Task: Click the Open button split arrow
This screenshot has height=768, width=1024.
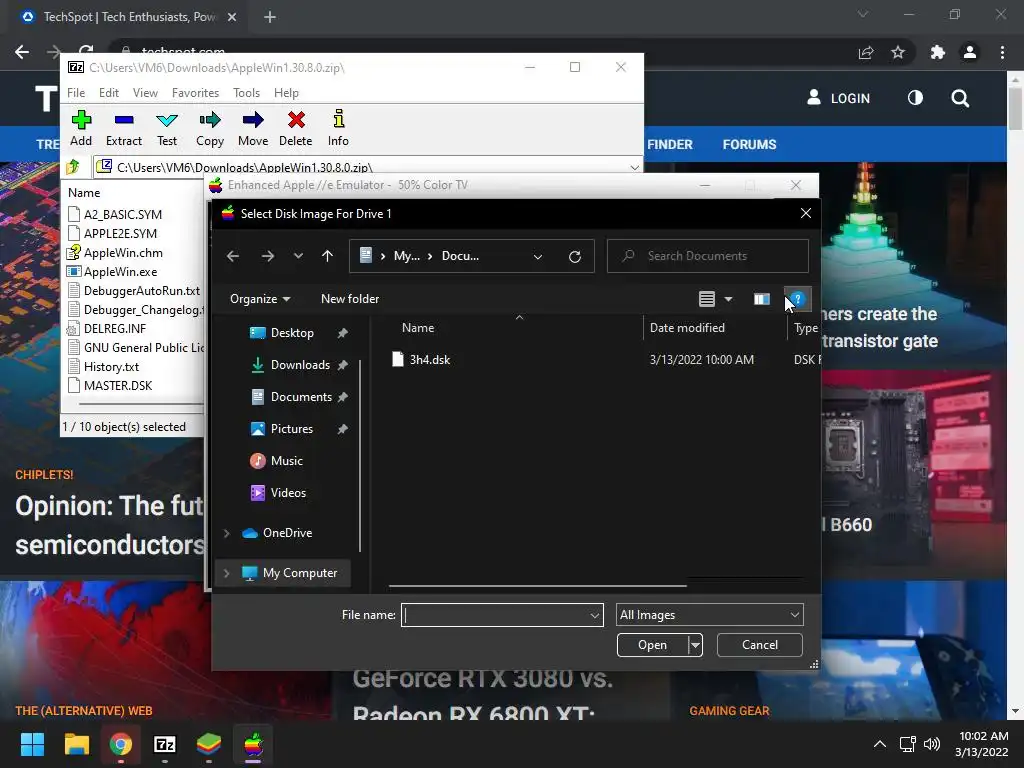Action: [696, 645]
